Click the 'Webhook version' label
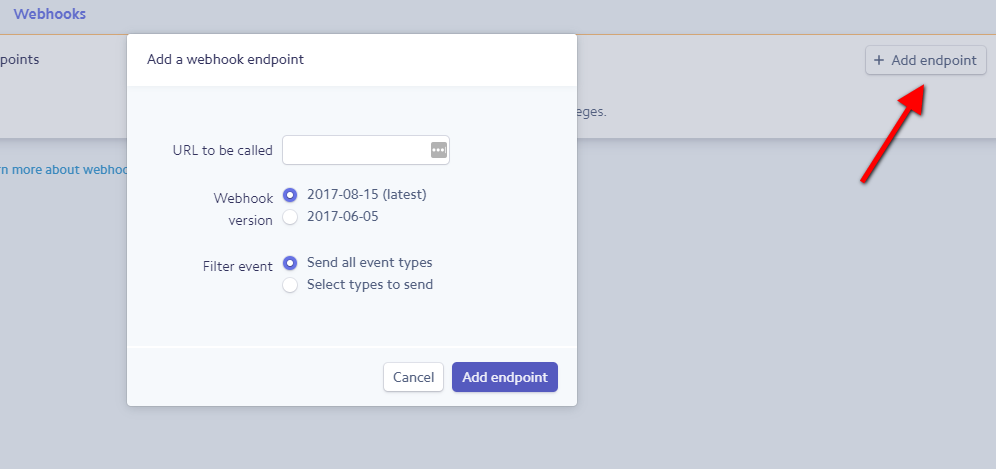 tap(243, 209)
